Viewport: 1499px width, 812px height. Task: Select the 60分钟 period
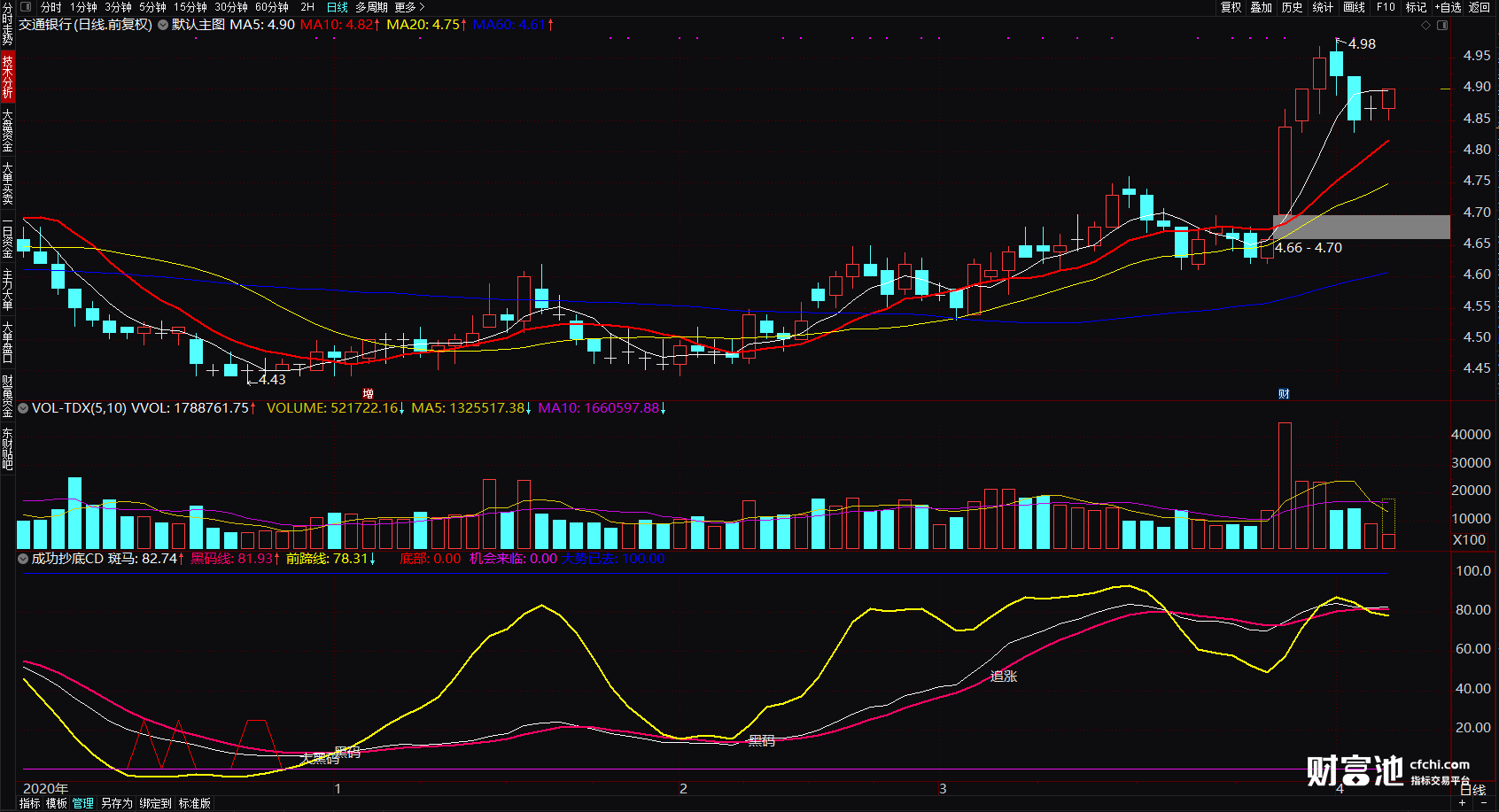point(272,7)
